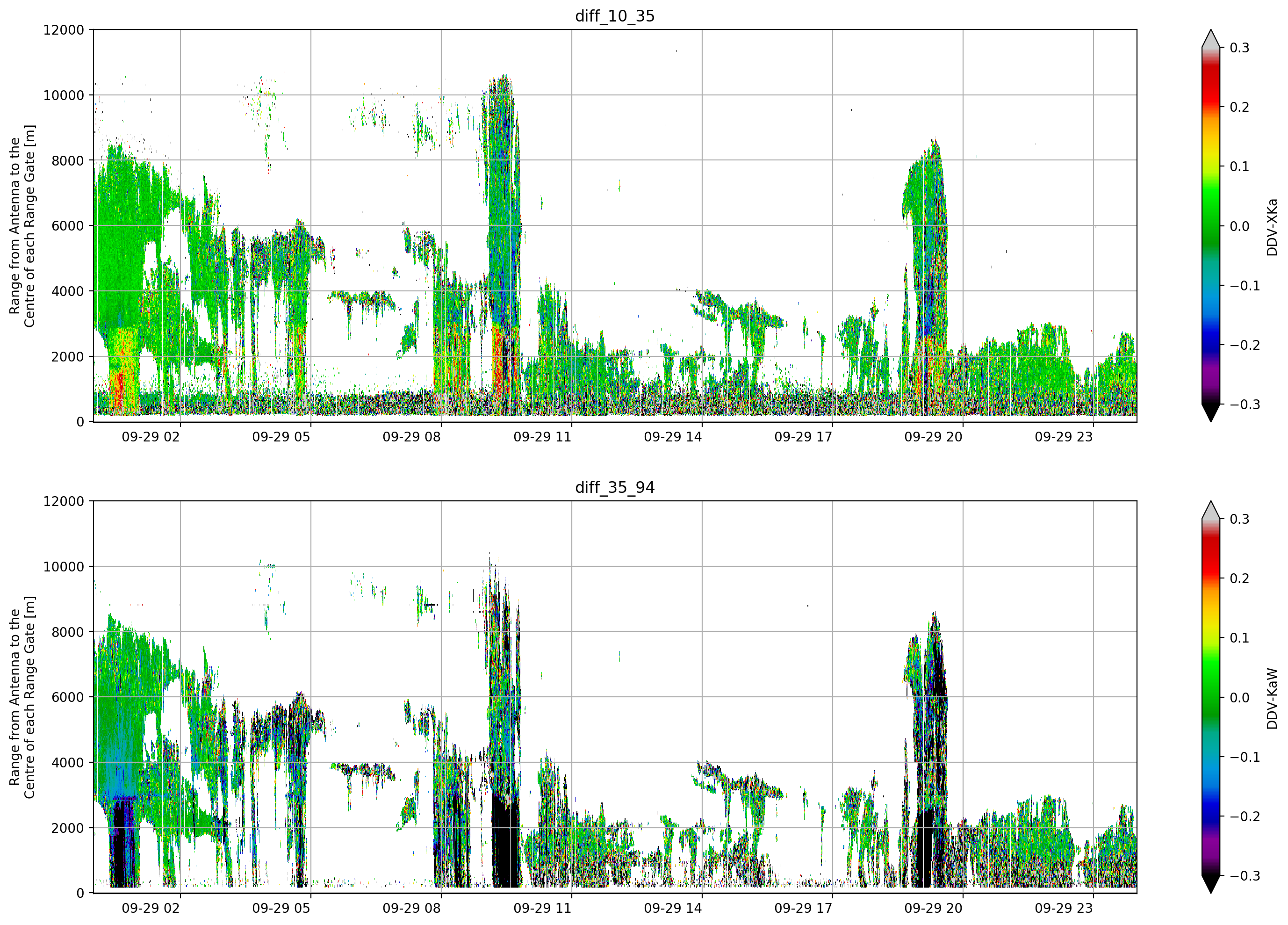Click the top plot's 09-29 20 label
The height and width of the screenshot is (925, 1288).
pyautogui.click(x=934, y=437)
